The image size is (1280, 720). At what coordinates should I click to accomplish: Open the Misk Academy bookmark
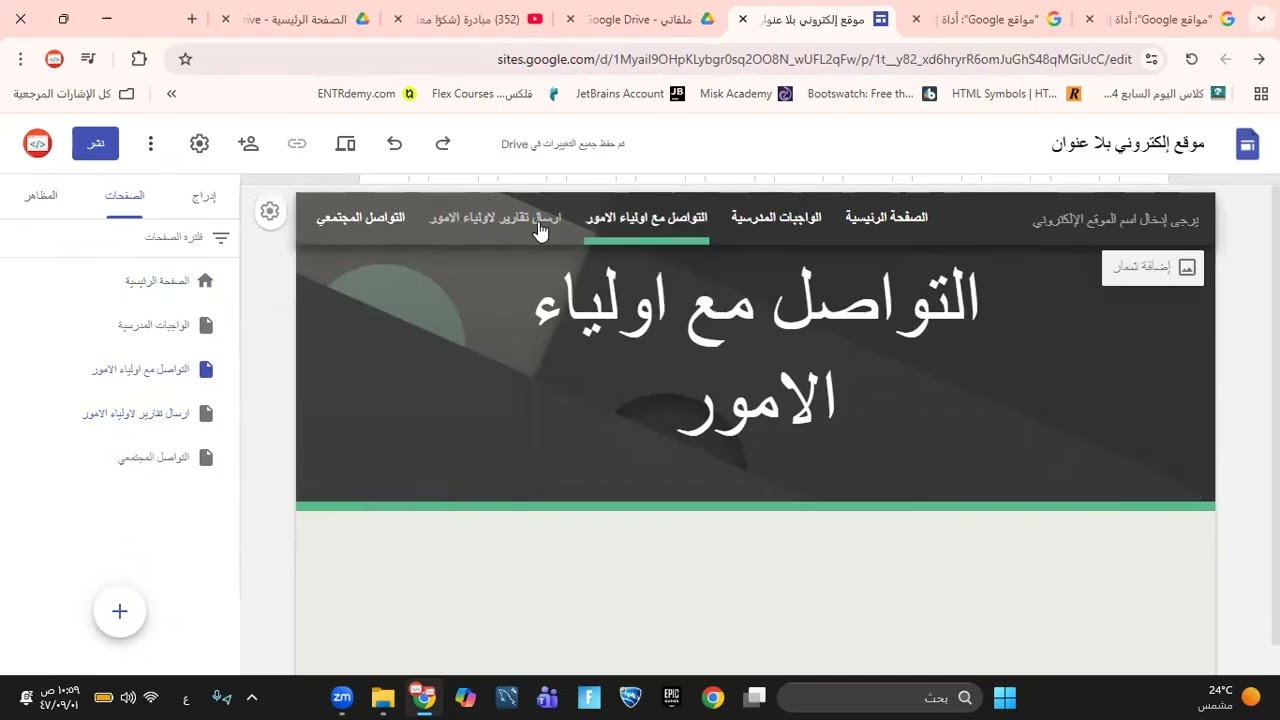pos(746,94)
